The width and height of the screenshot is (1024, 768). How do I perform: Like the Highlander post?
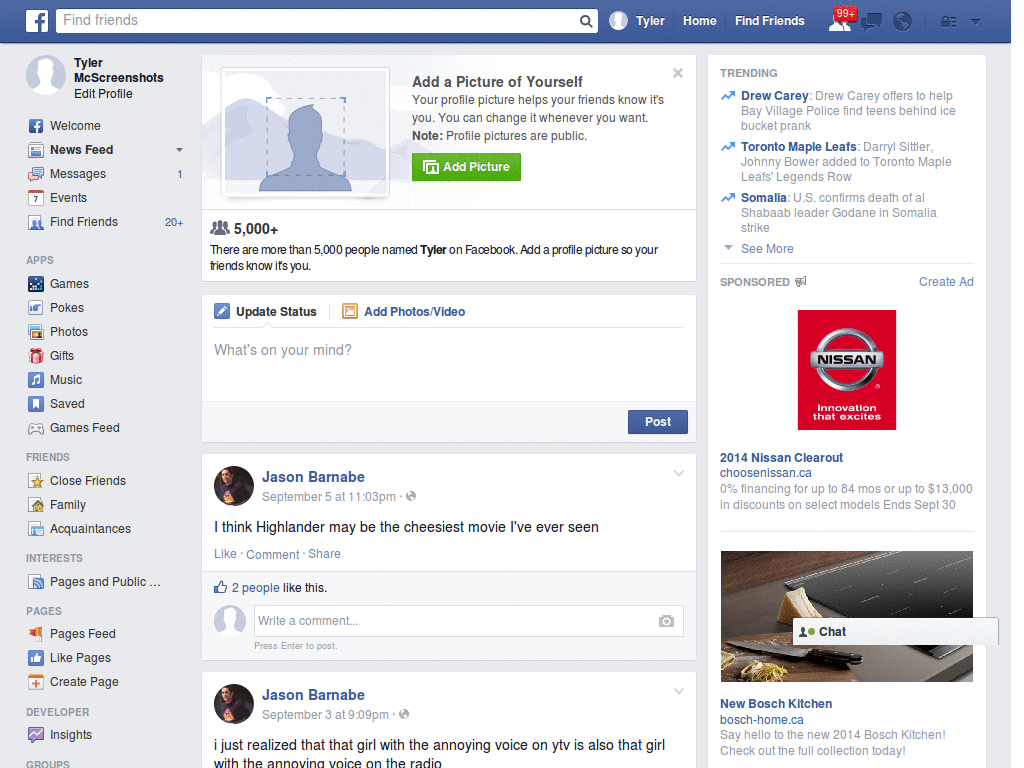point(225,554)
